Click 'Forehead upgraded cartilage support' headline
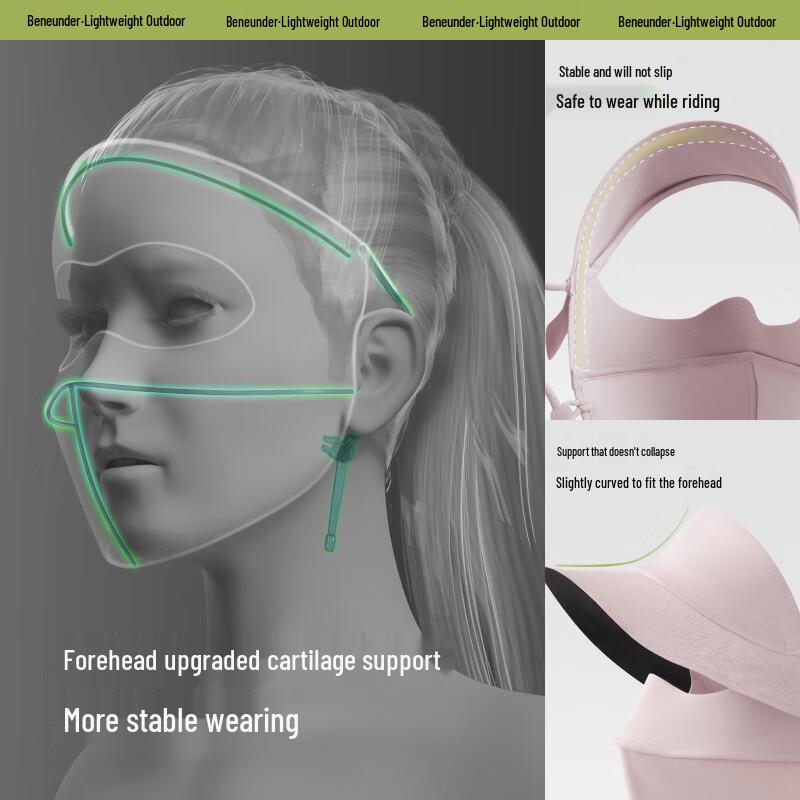The height and width of the screenshot is (800, 800). (252, 661)
